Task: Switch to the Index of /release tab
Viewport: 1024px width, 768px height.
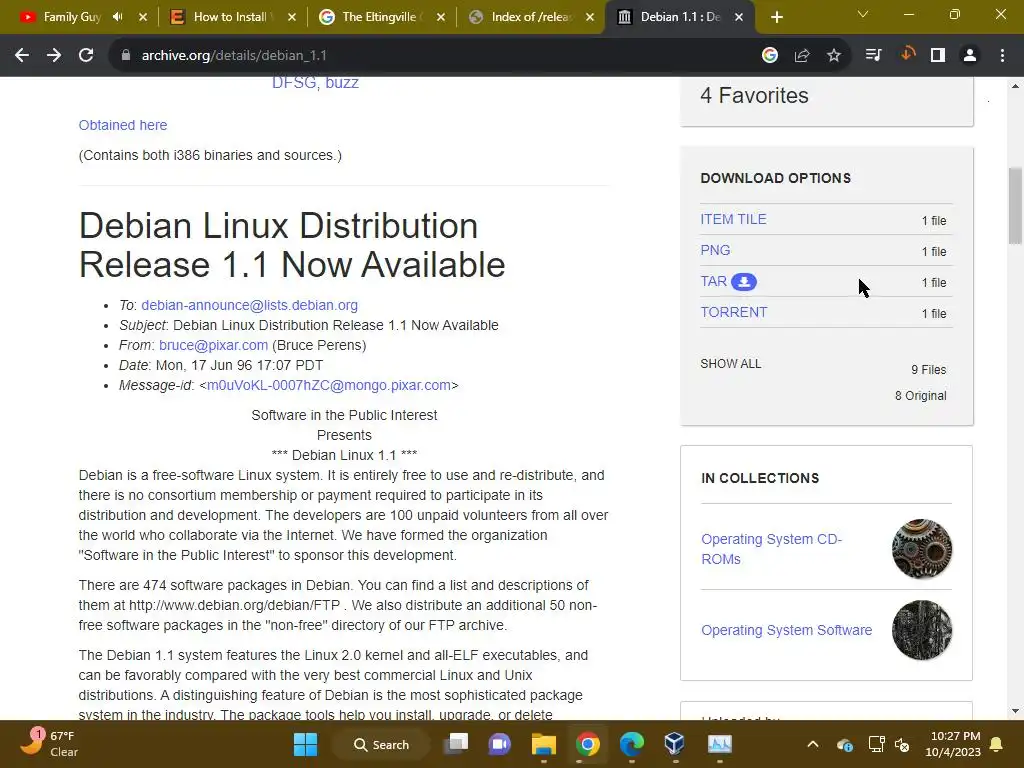Action: pos(521,17)
